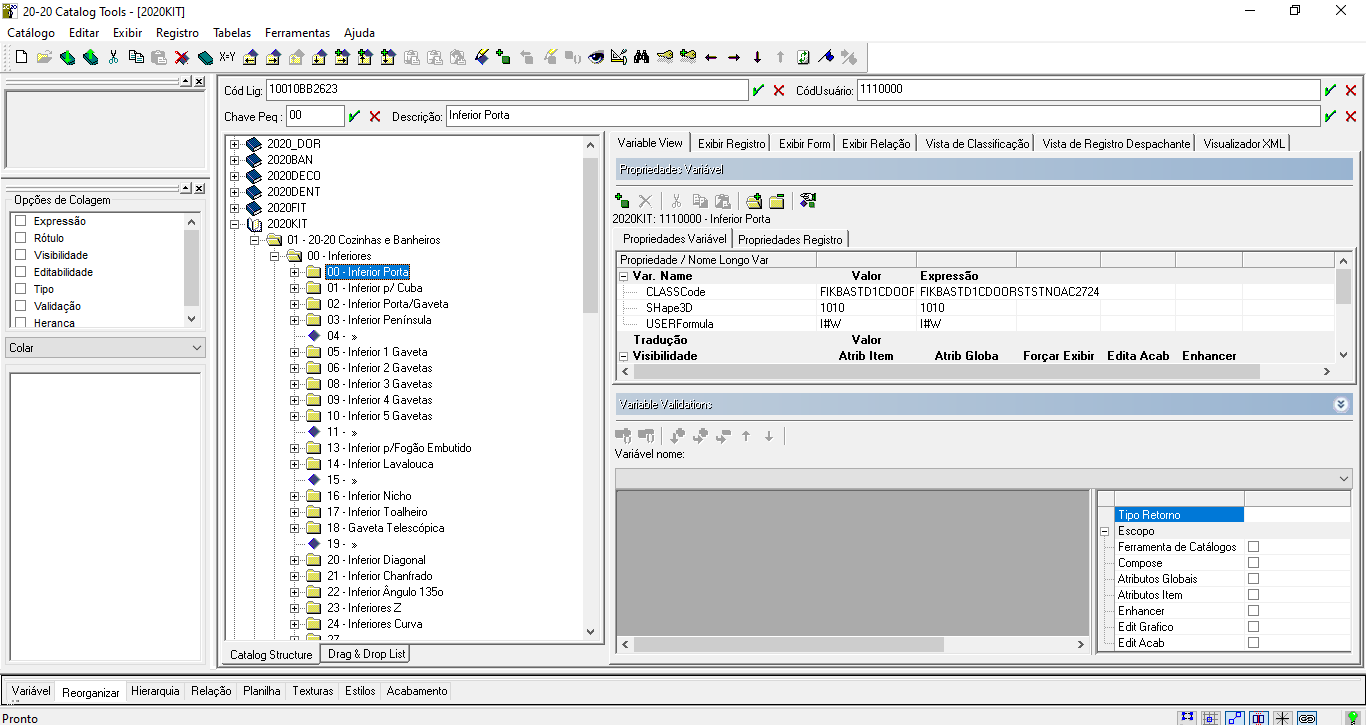Click the down red arrow icon

pos(757,57)
